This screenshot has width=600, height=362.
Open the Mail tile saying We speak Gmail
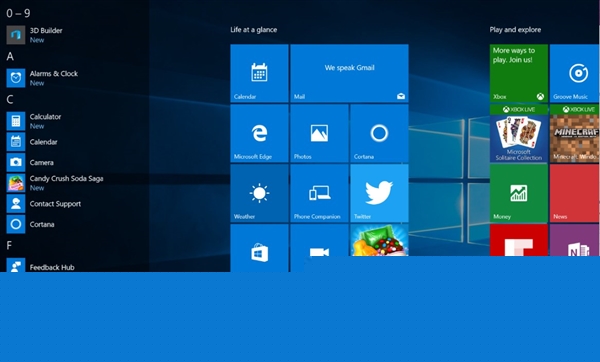point(349,73)
